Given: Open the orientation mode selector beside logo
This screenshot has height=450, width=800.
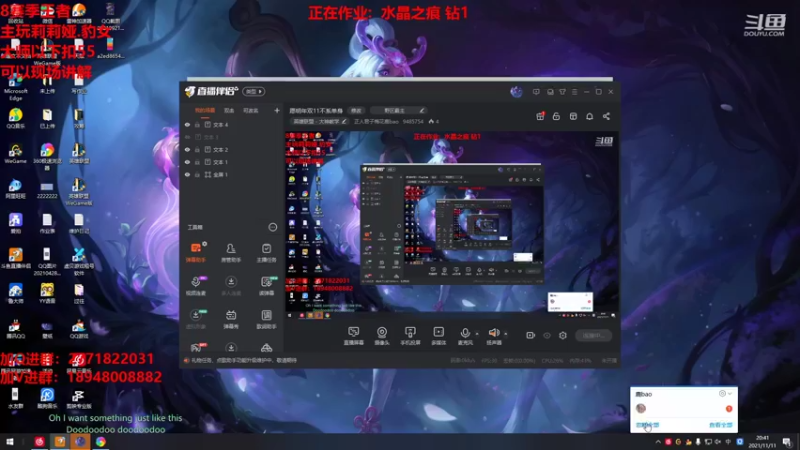Looking at the screenshot, I should pyautogui.click(x=254, y=92).
